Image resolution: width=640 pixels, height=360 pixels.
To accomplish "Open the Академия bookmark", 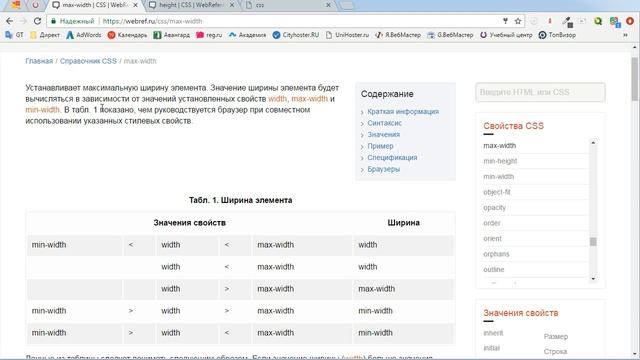I will (247, 35).
